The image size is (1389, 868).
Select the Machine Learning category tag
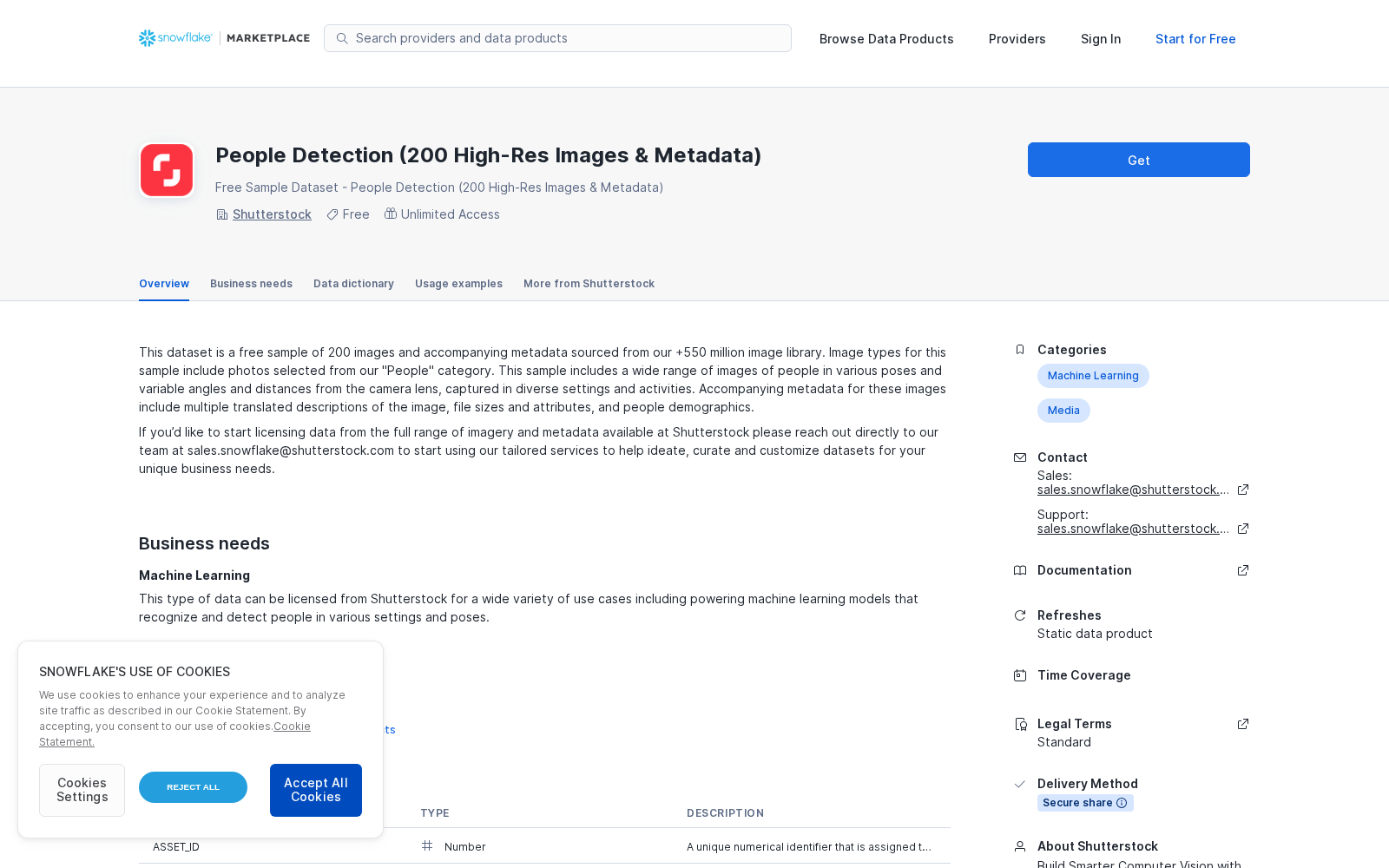coord(1093,376)
